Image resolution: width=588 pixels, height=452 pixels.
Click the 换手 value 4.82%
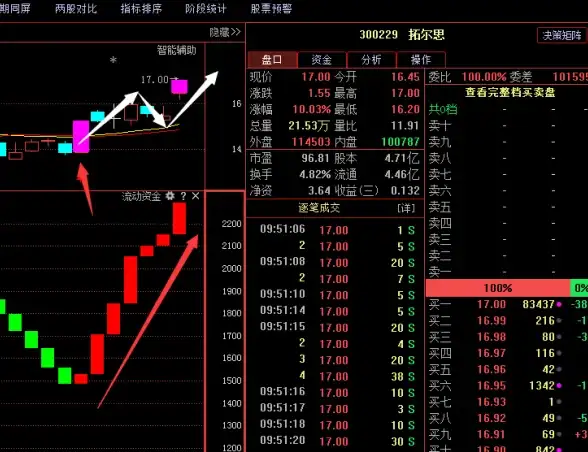tap(315, 175)
